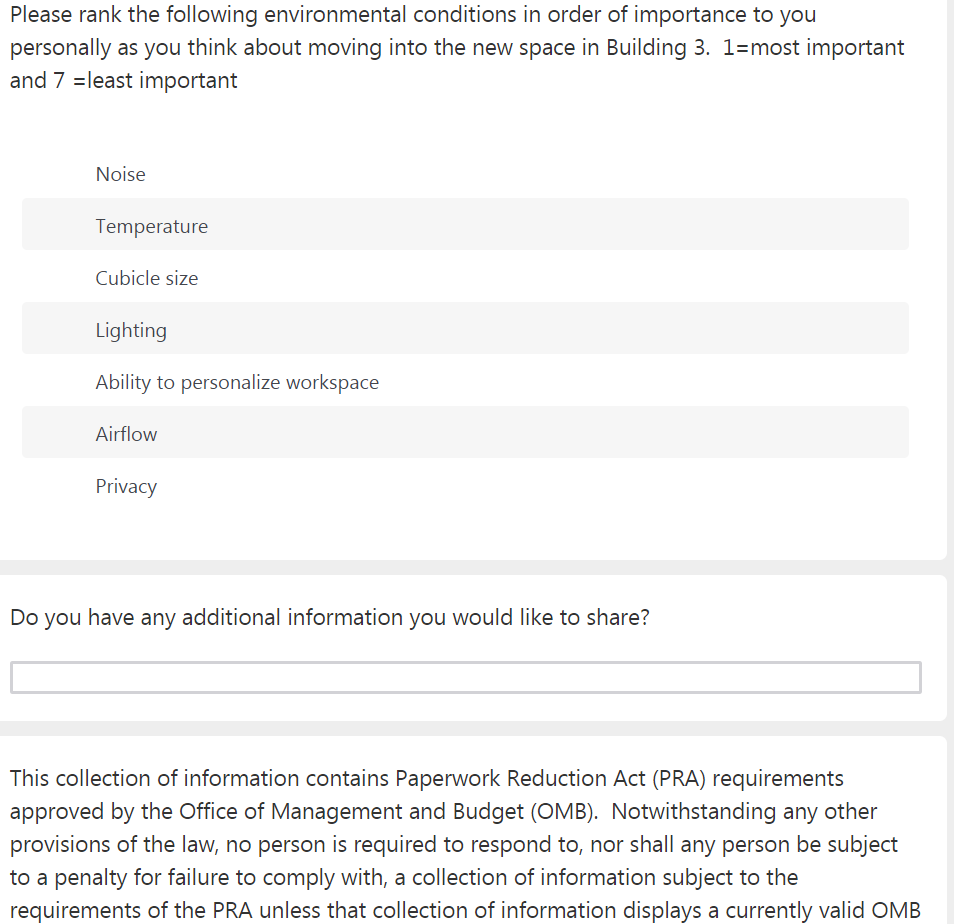Click the Privacy ranking item
This screenshot has height=924, width=954.
tap(126, 486)
